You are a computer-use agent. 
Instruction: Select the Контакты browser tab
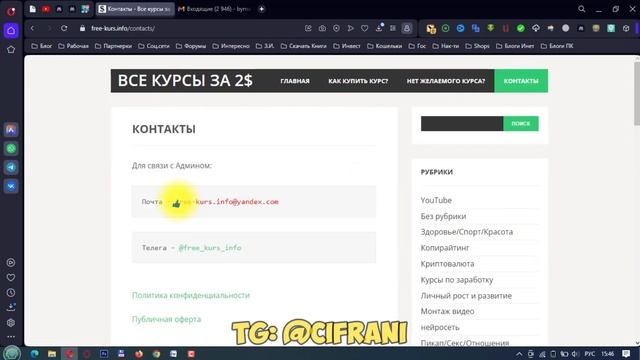click(135, 9)
